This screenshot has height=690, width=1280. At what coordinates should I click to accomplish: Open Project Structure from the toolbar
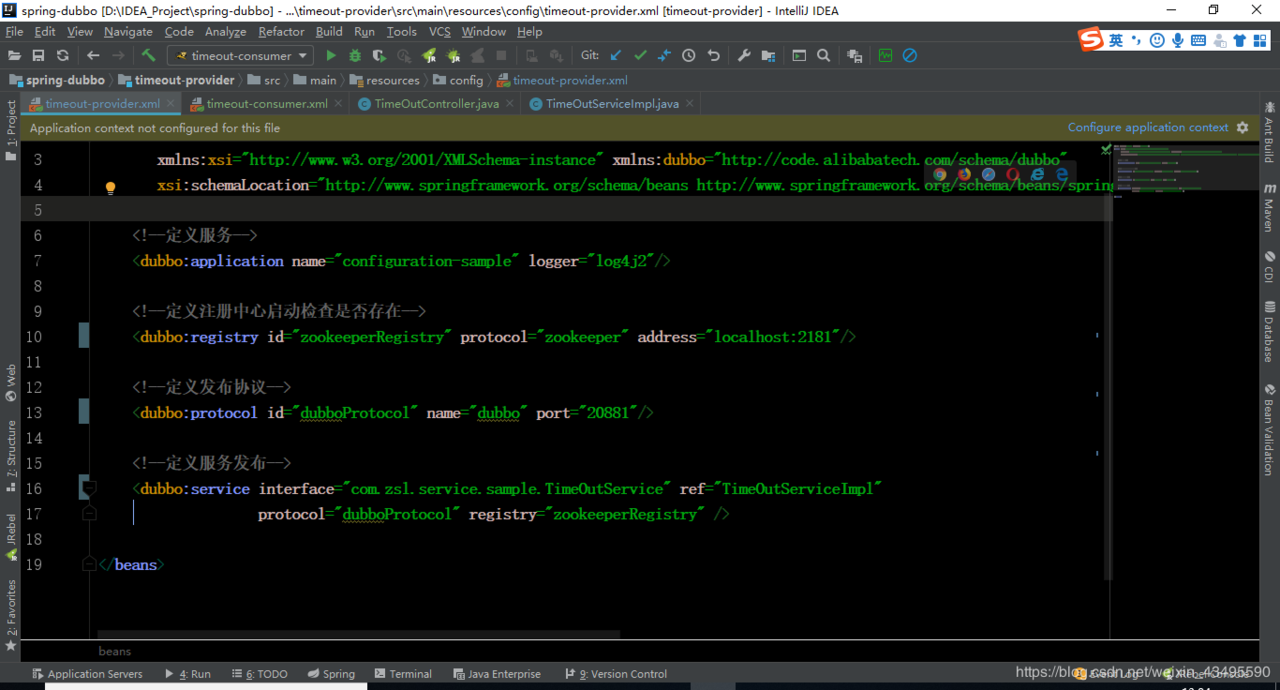tap(768, 56)
